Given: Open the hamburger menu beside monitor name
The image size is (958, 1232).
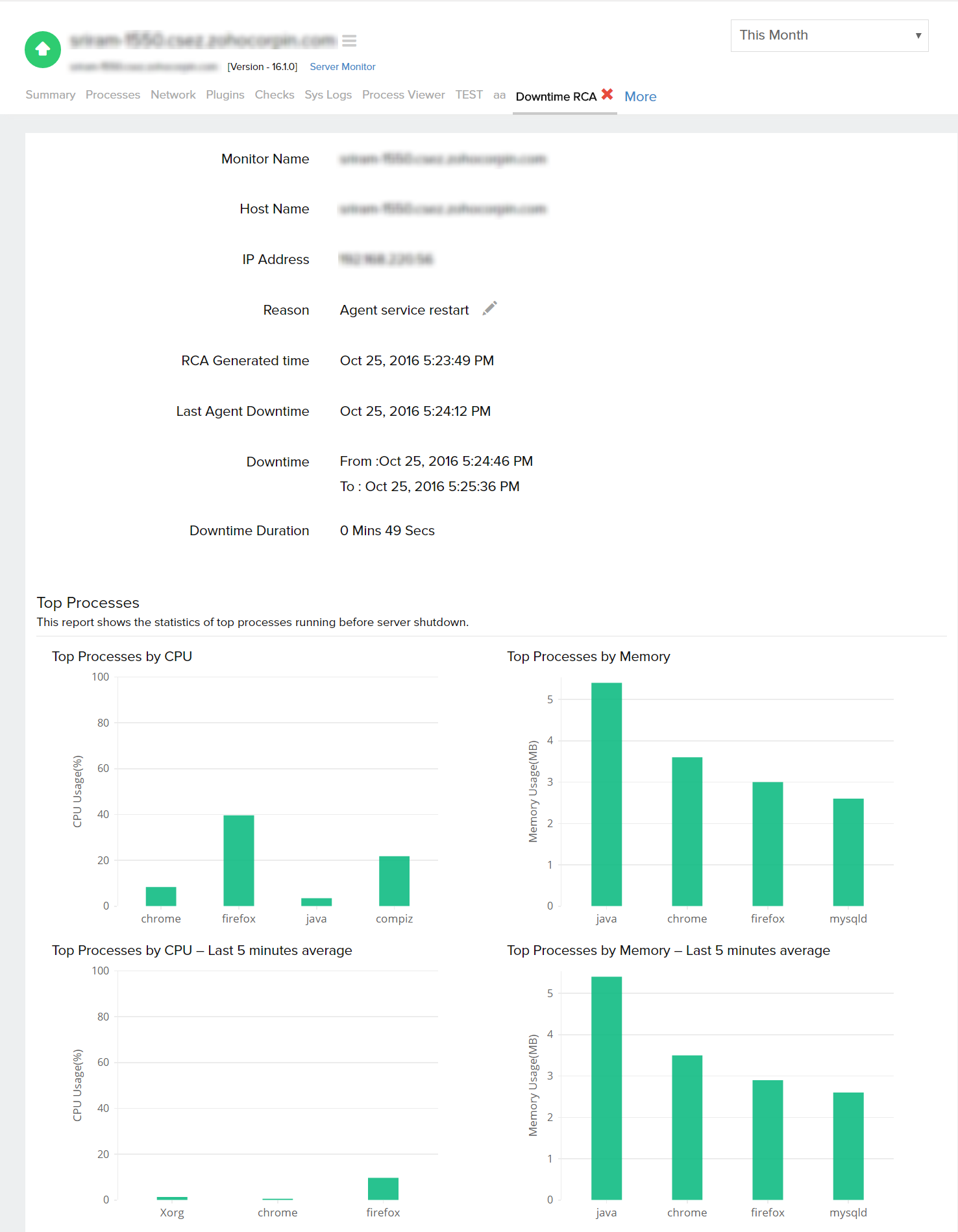Looking at the screenshot, I should 349,41.
